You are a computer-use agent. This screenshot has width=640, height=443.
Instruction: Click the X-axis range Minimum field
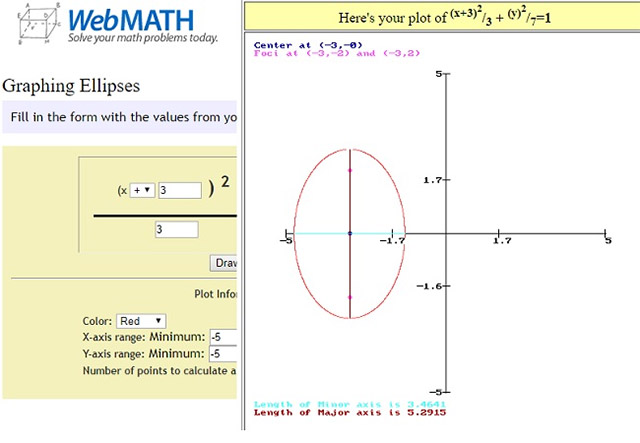[x=223, y=337]
